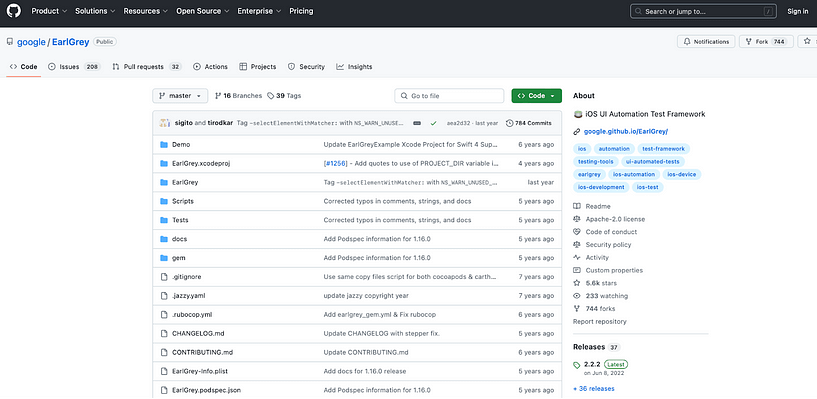Open the Code of conduct link
The height and width of the screenshot is (399, 817).
click(611, 232)
